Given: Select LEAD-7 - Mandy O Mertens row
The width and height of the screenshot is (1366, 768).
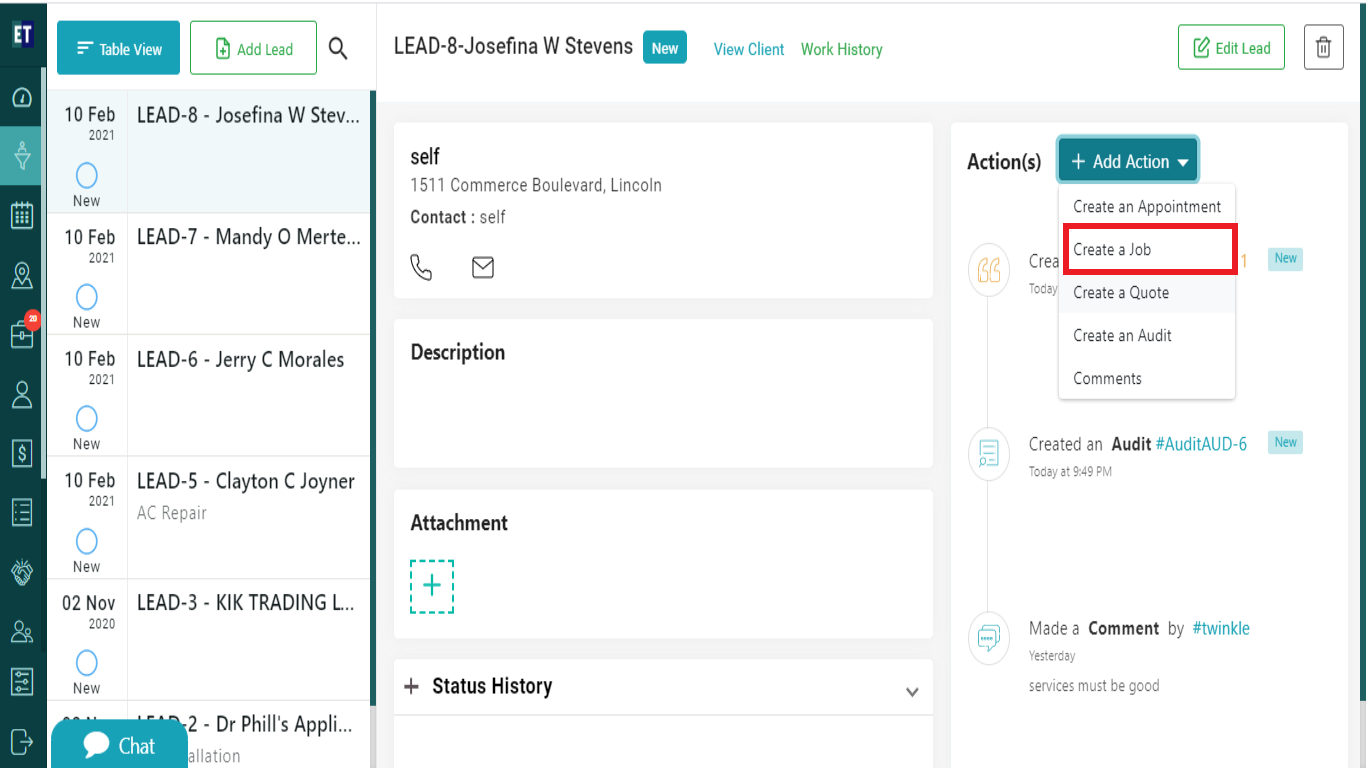Looking at the screenshot, I should pyautogui.click(x=209, y=273).
